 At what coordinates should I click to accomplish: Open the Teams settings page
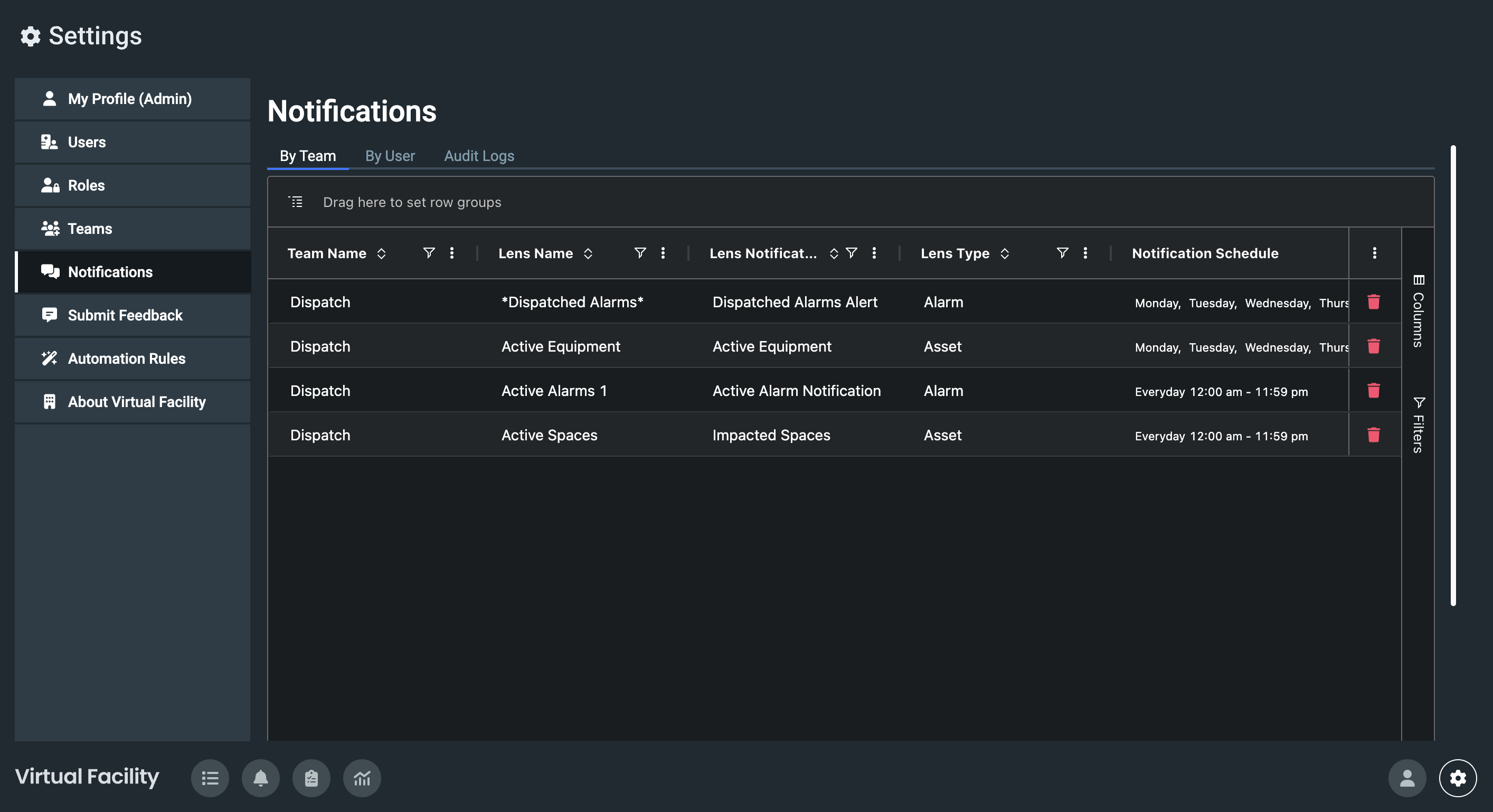tap(90, 229)
